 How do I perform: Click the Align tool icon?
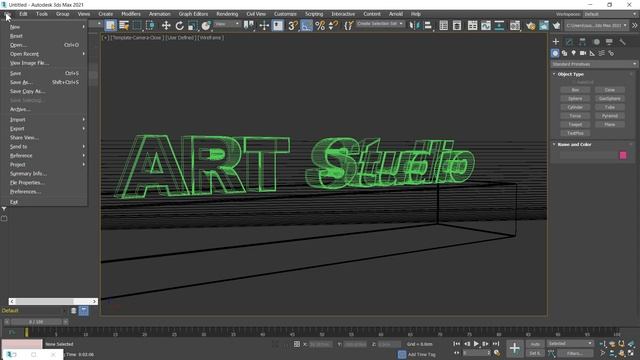[x=428, y=26]
